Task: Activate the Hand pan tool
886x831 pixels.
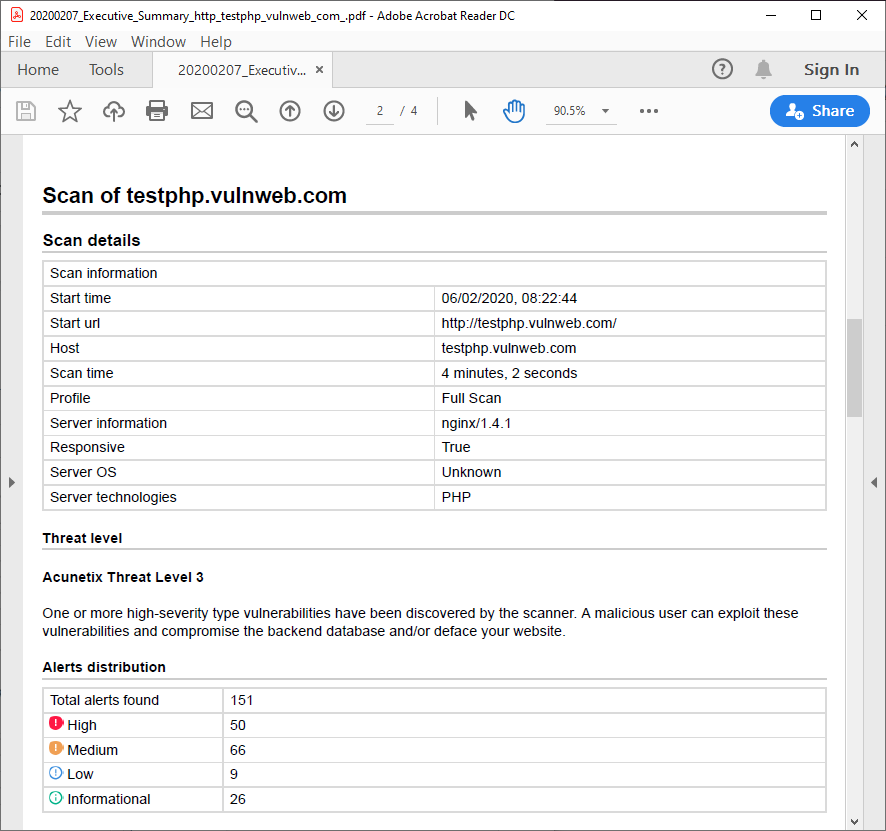Action: coord(514,111)
